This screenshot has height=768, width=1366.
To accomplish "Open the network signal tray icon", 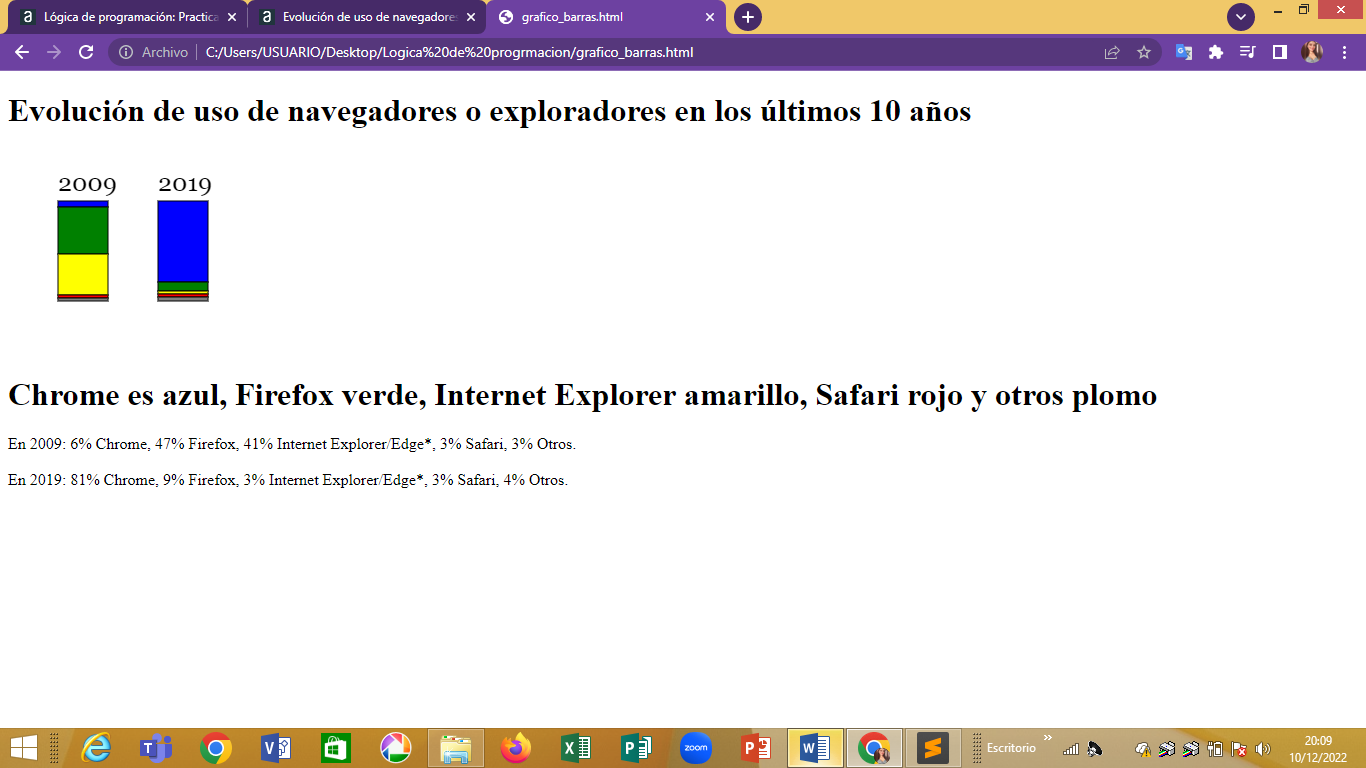I will (1071, 749).
